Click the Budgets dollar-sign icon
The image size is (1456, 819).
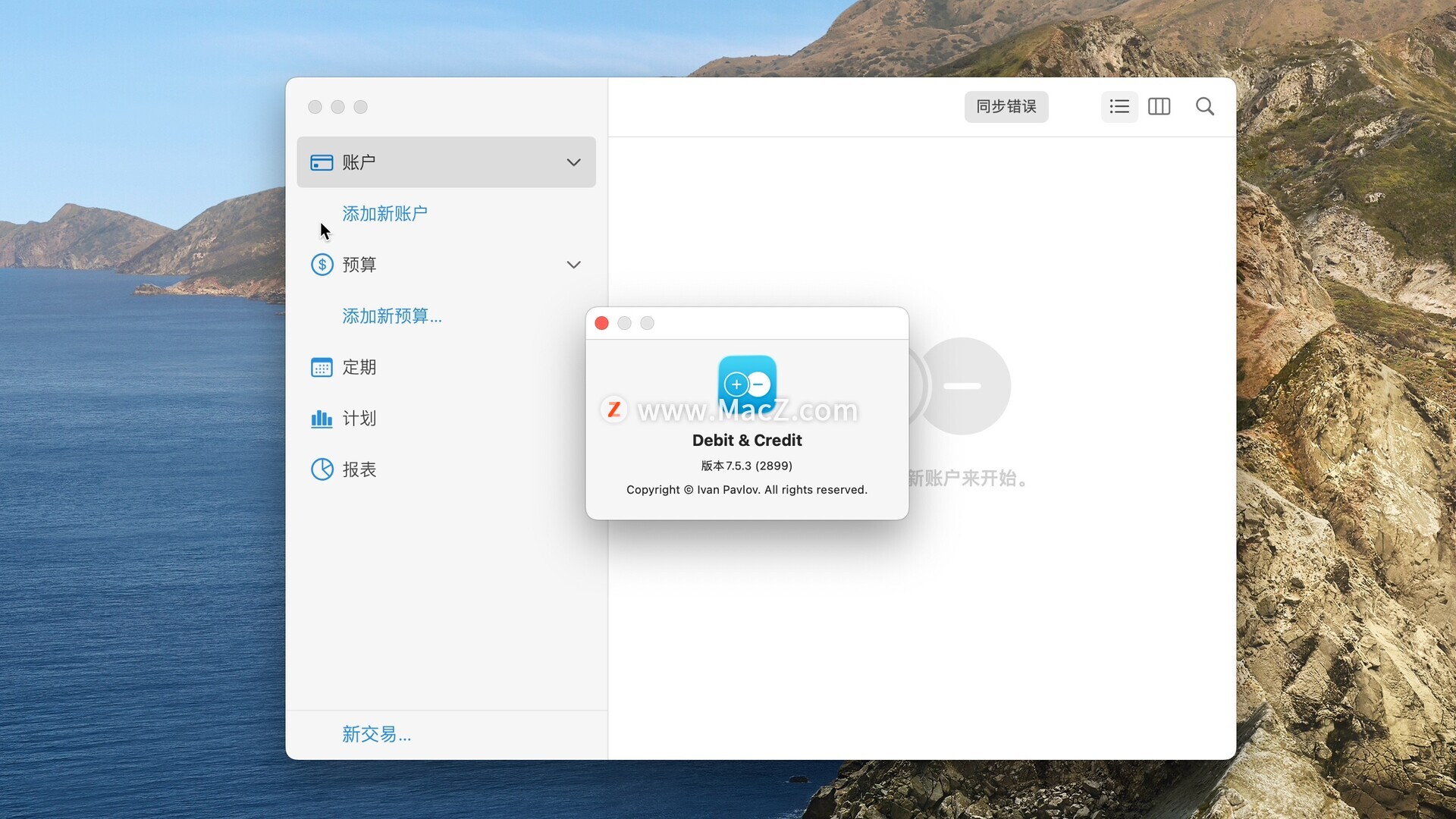pos(322,265)
